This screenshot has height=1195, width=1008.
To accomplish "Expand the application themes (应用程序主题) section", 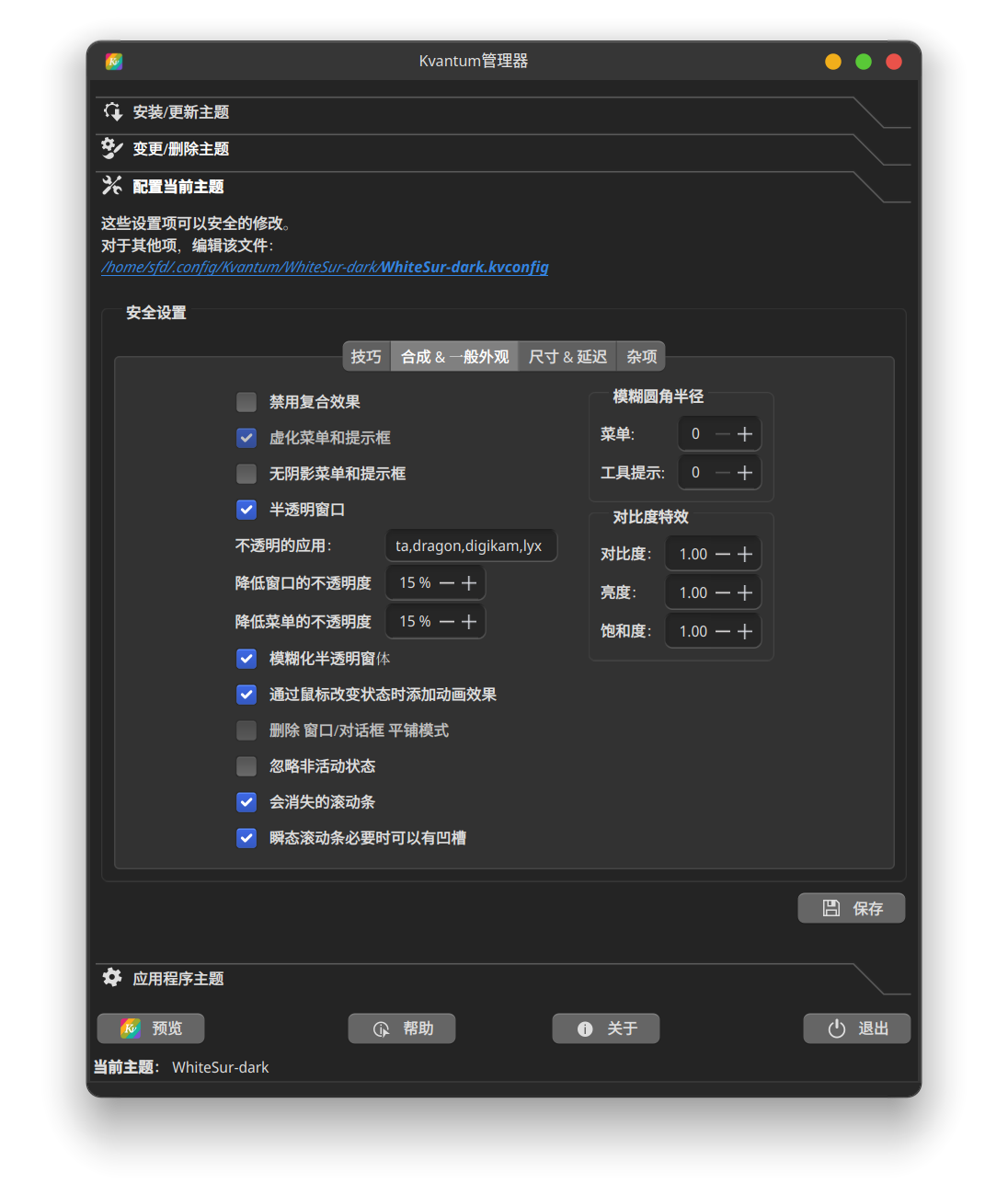I will point(178,979).
